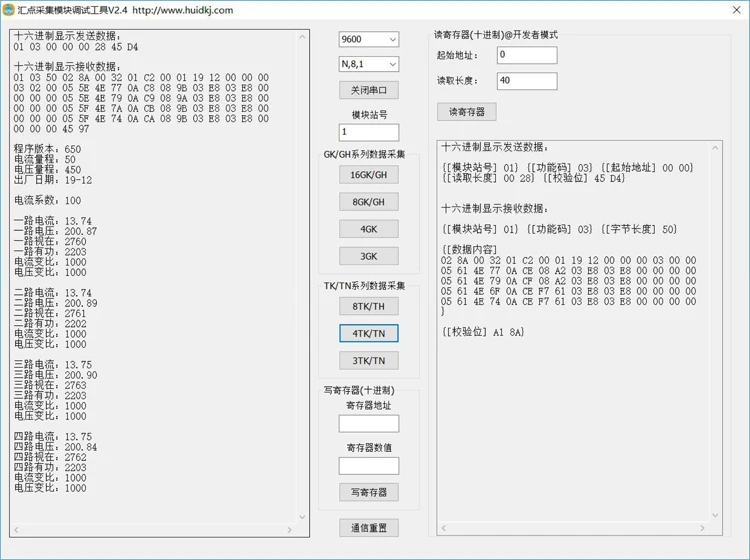The width and height of the screenshot is (750, 560).
Task: Click the 通信重置 button
Action: tap(369, 528)
